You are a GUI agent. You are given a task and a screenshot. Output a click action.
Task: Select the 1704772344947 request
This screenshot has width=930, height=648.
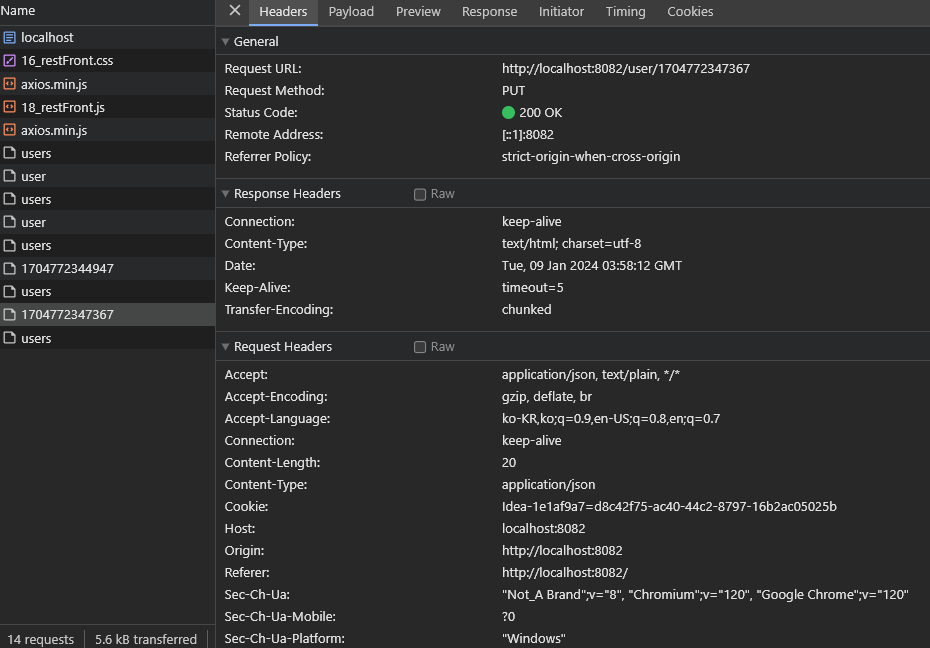click(107, 268)
